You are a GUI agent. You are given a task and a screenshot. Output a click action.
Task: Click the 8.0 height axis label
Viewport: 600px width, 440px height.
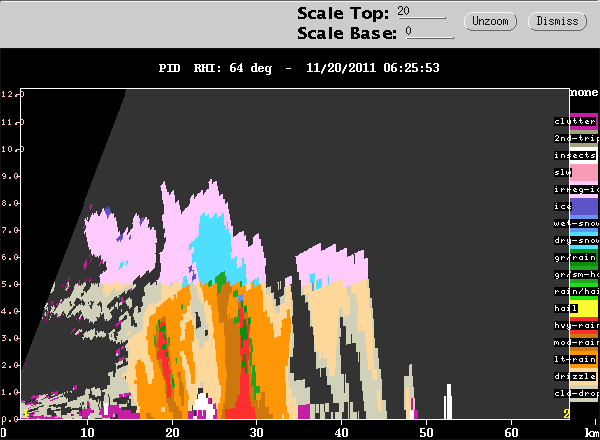10,203
